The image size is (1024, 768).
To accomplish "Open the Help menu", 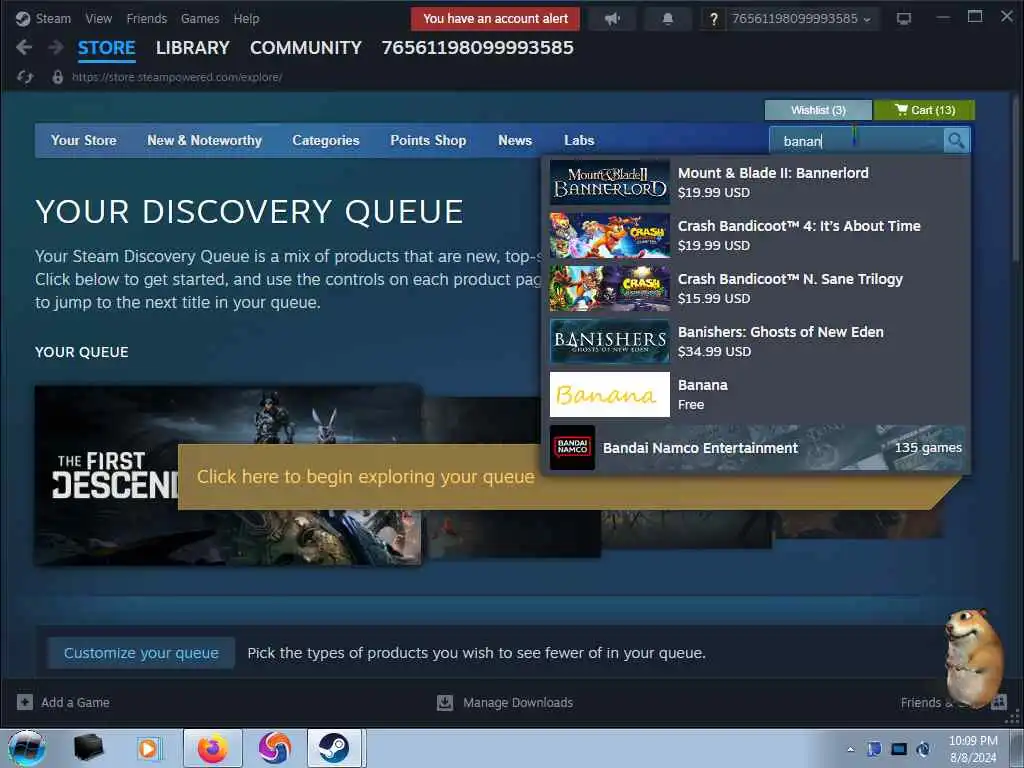I will click(246, 18).
